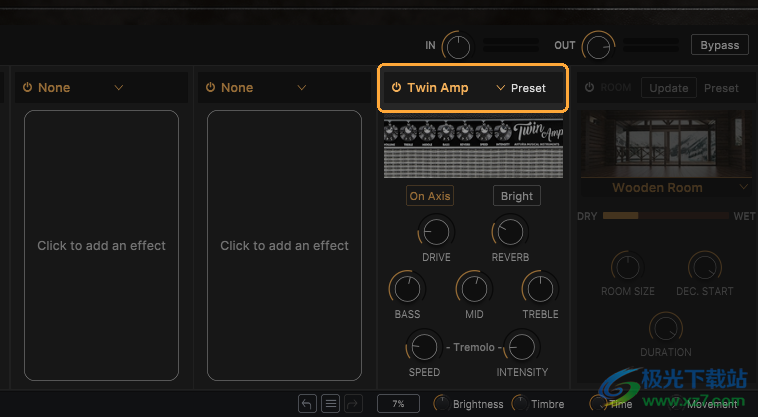Expand second None effect dropdown chevron

pos(302,87)
